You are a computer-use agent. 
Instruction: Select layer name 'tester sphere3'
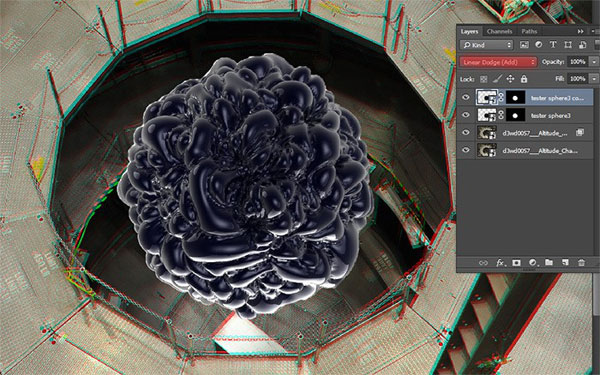tap(550, 115)
